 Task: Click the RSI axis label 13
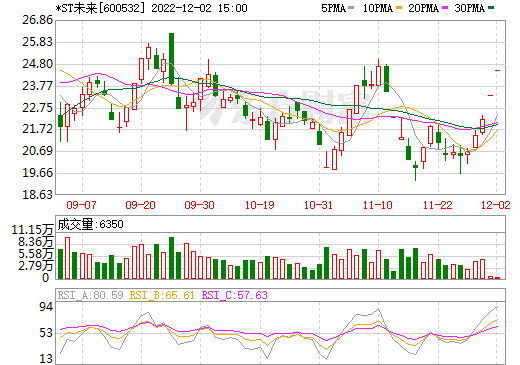click(x=46, y=359)
